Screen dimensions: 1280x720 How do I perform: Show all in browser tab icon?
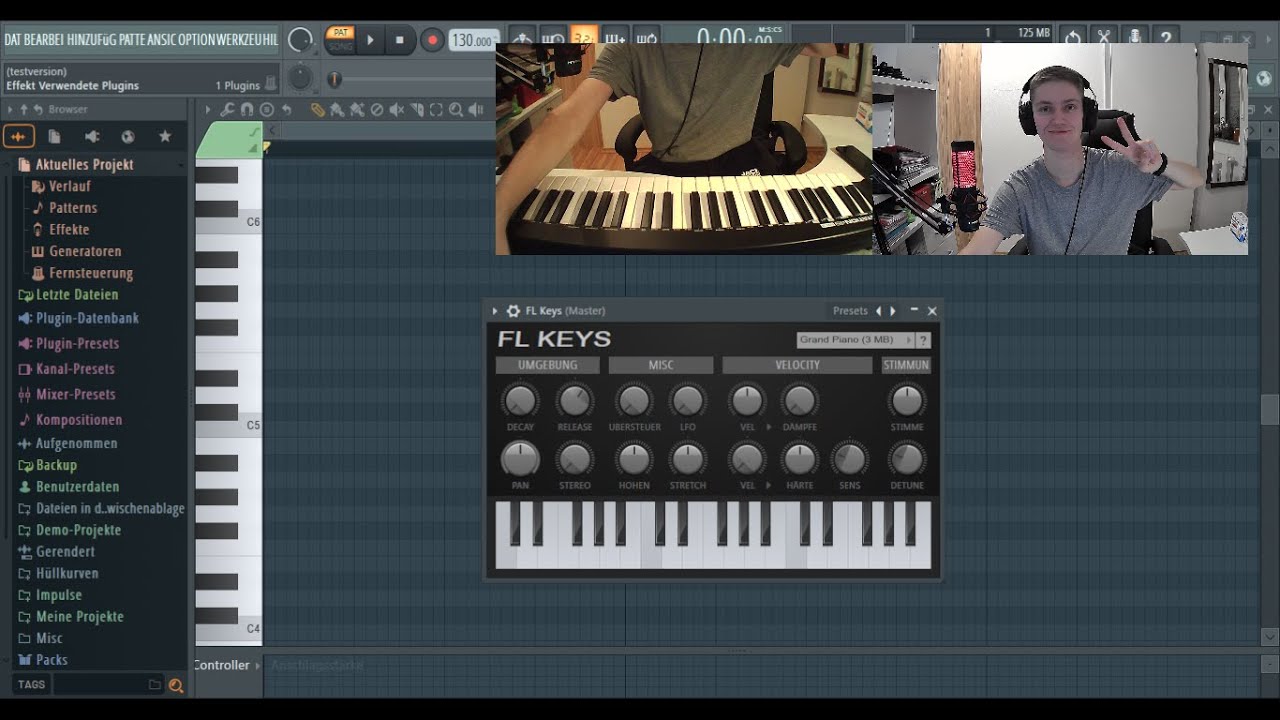[18, 136]
